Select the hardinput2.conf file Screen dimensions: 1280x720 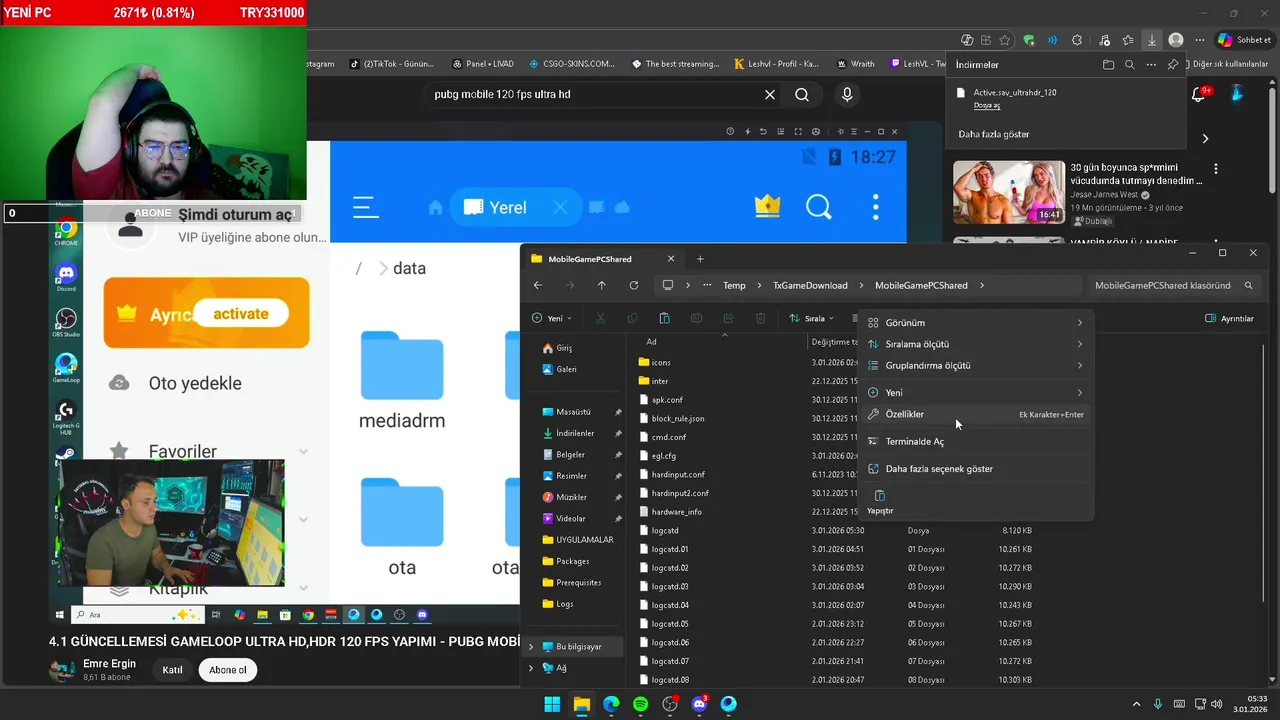coord(680,493)
